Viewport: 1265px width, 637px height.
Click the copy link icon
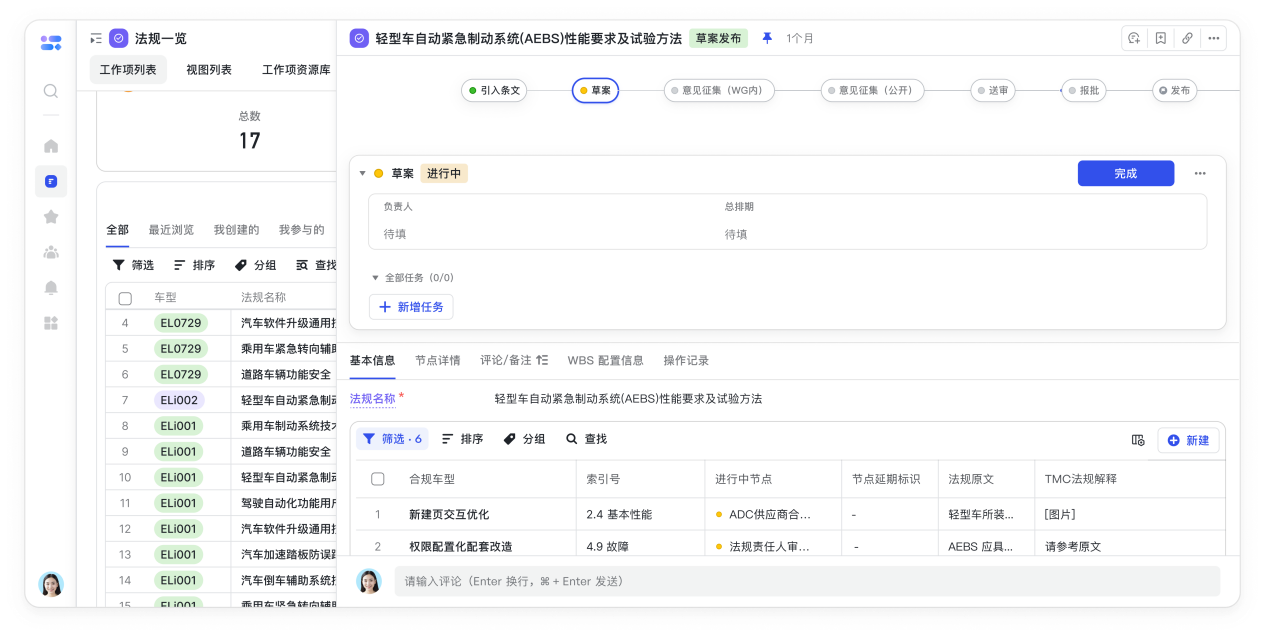click(x=1187, y=39)
